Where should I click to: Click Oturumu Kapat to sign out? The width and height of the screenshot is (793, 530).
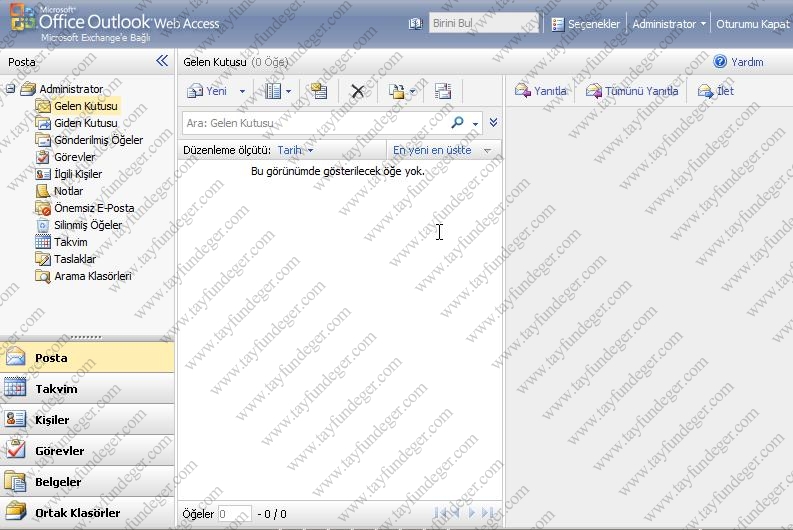pyautogui.click(x=753, y=24)
